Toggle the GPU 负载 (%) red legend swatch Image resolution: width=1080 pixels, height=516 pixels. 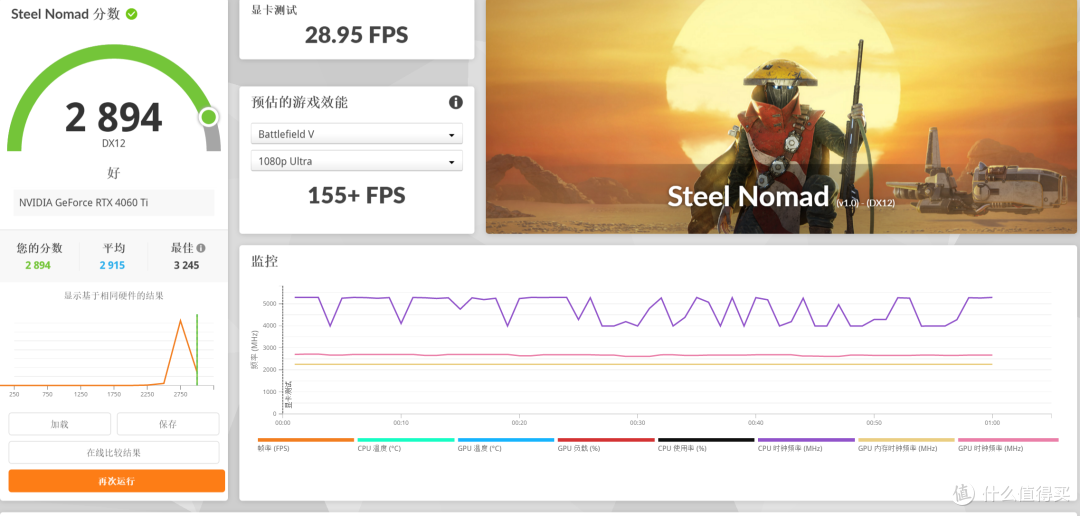[x=605, y=440]
